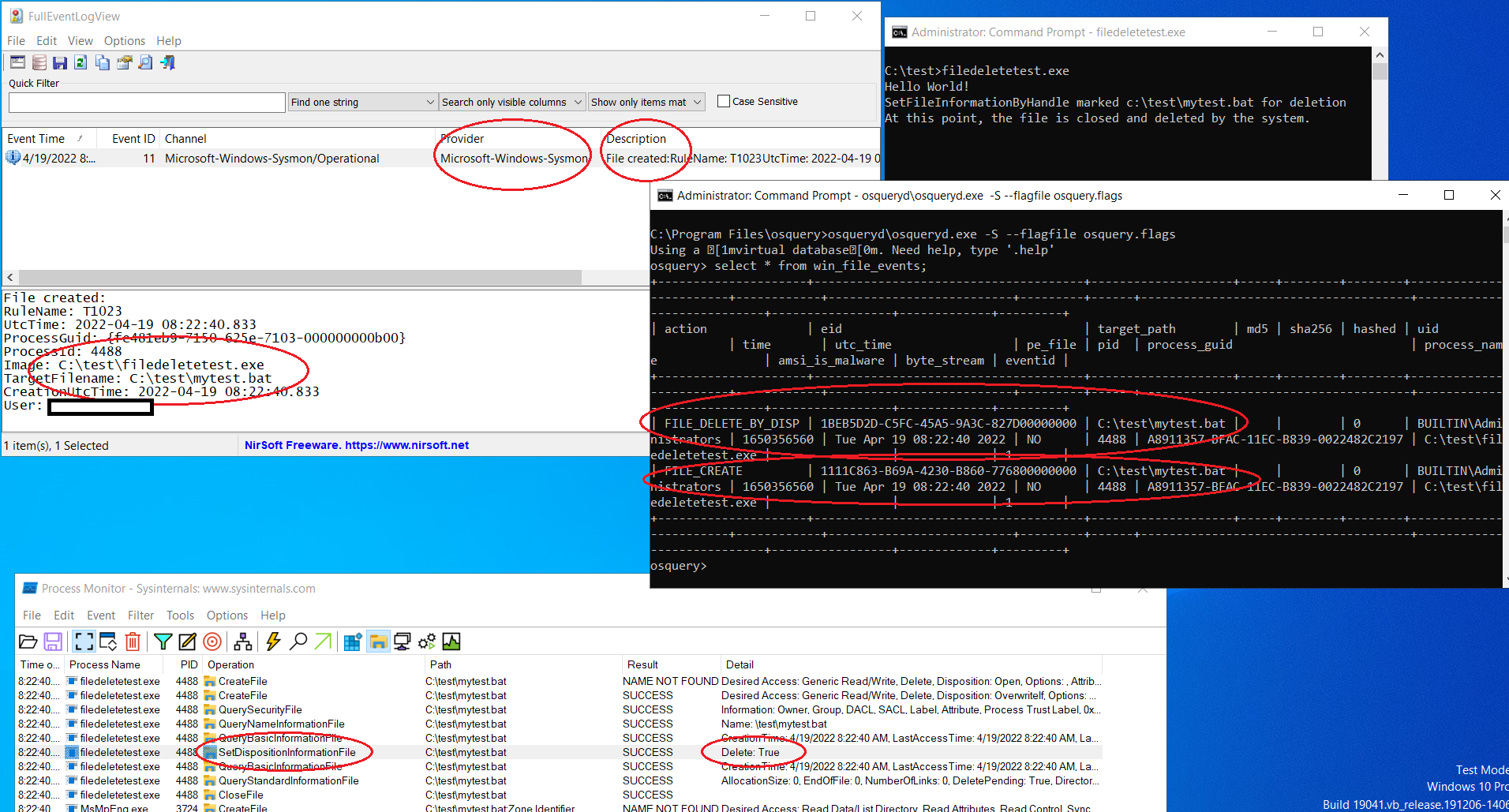Click the Find magnifier in Process Monitor

tap(298, 642)
